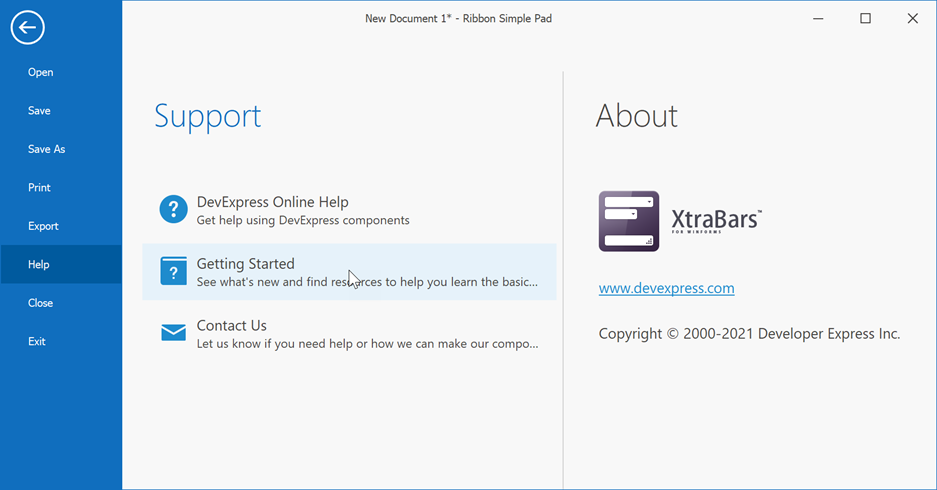Click the About heading text
This screenshot has height=490, width=937.
(636, 115)
